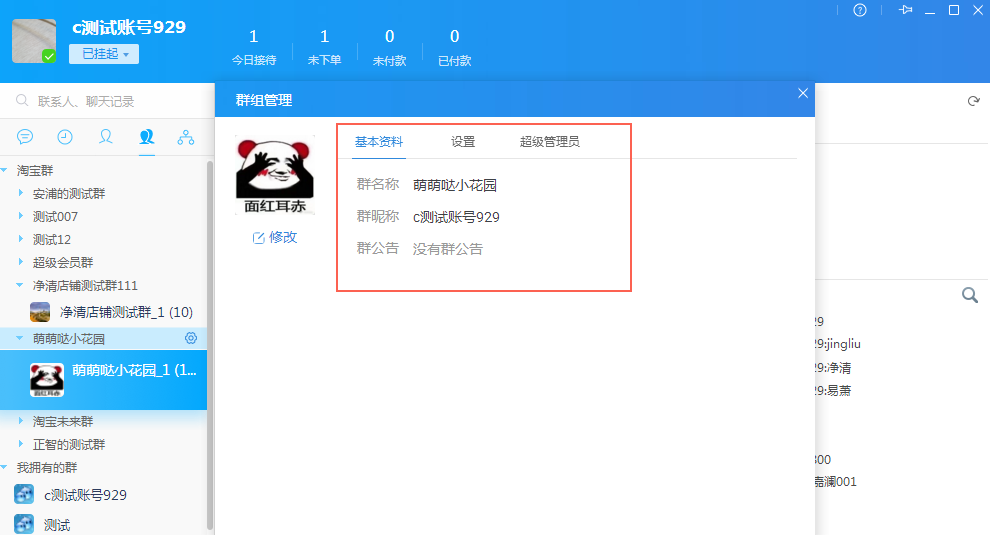
Task: Click the 未下单 counter
Action: point(325,47)
